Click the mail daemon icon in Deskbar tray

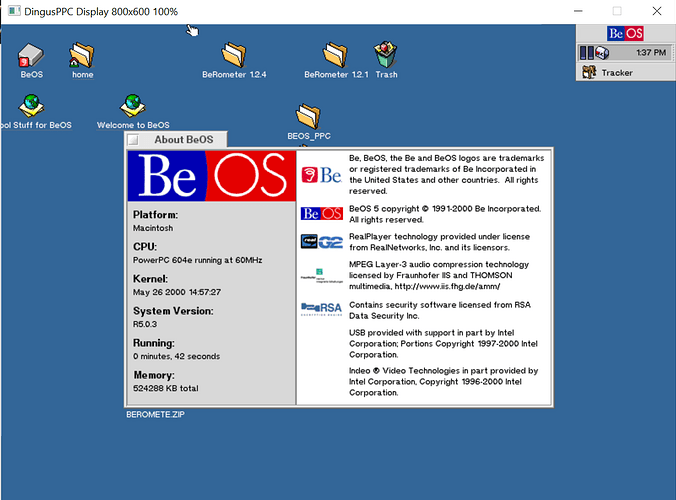coord(602,53)
